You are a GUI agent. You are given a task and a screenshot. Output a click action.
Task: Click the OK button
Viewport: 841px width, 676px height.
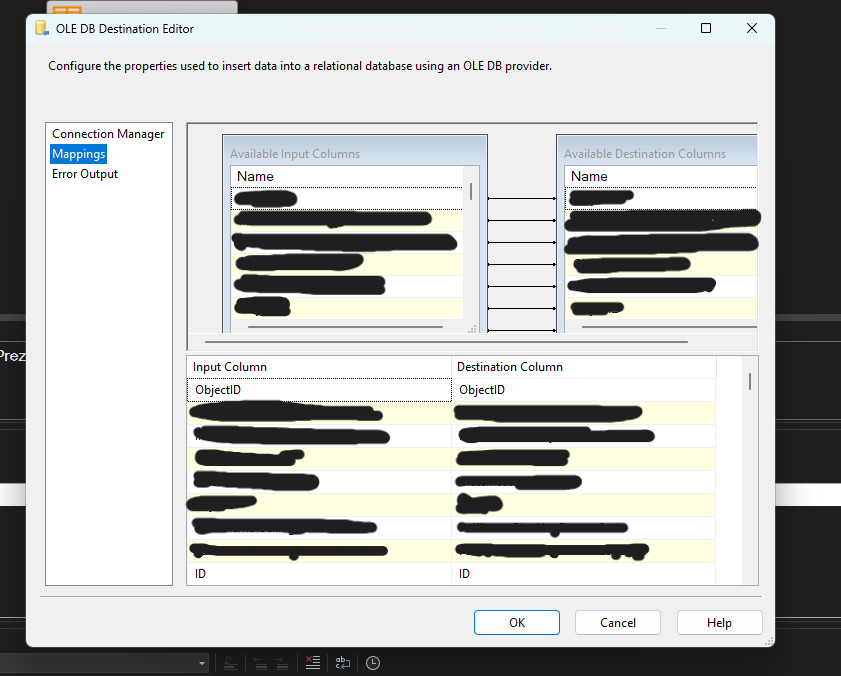[517, 622]
